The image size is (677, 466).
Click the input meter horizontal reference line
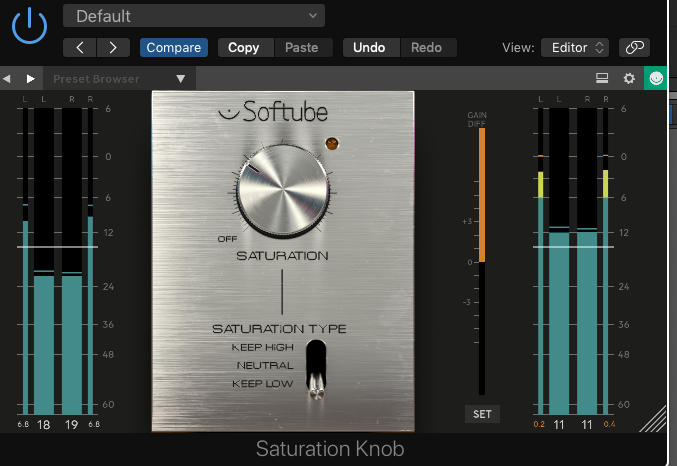[x=57, y=247]
